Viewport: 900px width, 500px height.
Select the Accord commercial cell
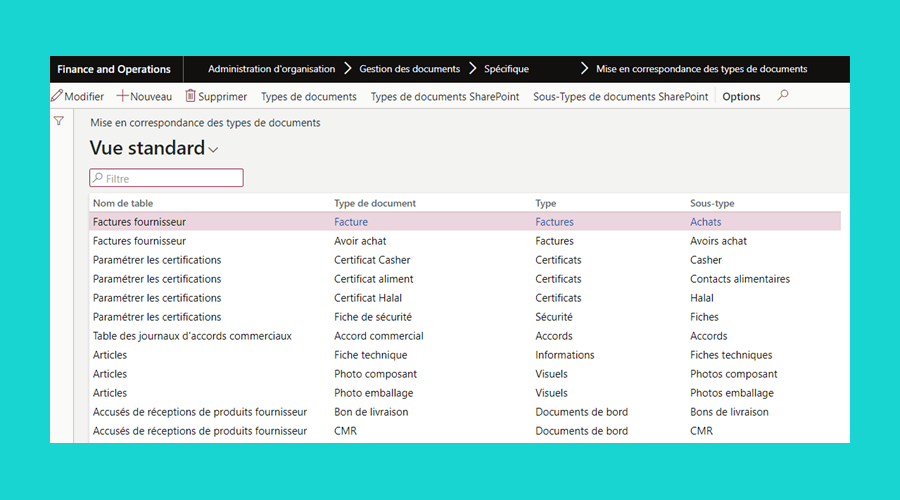[379, 336]
